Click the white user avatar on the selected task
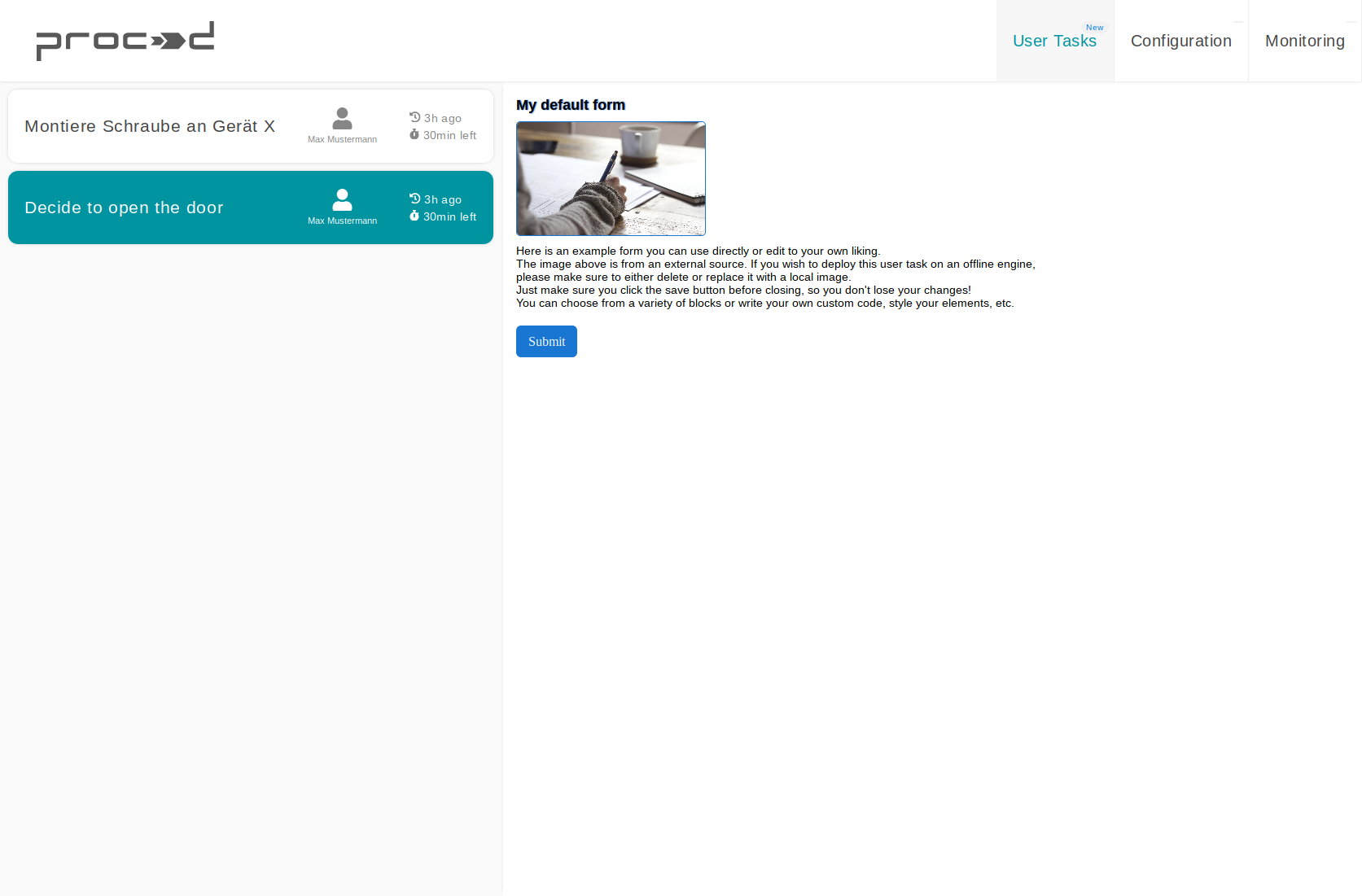 (342, 199)
